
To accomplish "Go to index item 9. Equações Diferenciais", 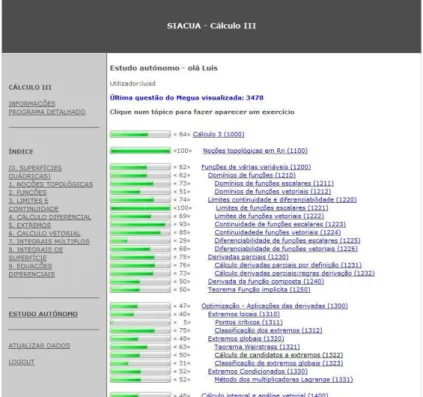I will (32, 270).
